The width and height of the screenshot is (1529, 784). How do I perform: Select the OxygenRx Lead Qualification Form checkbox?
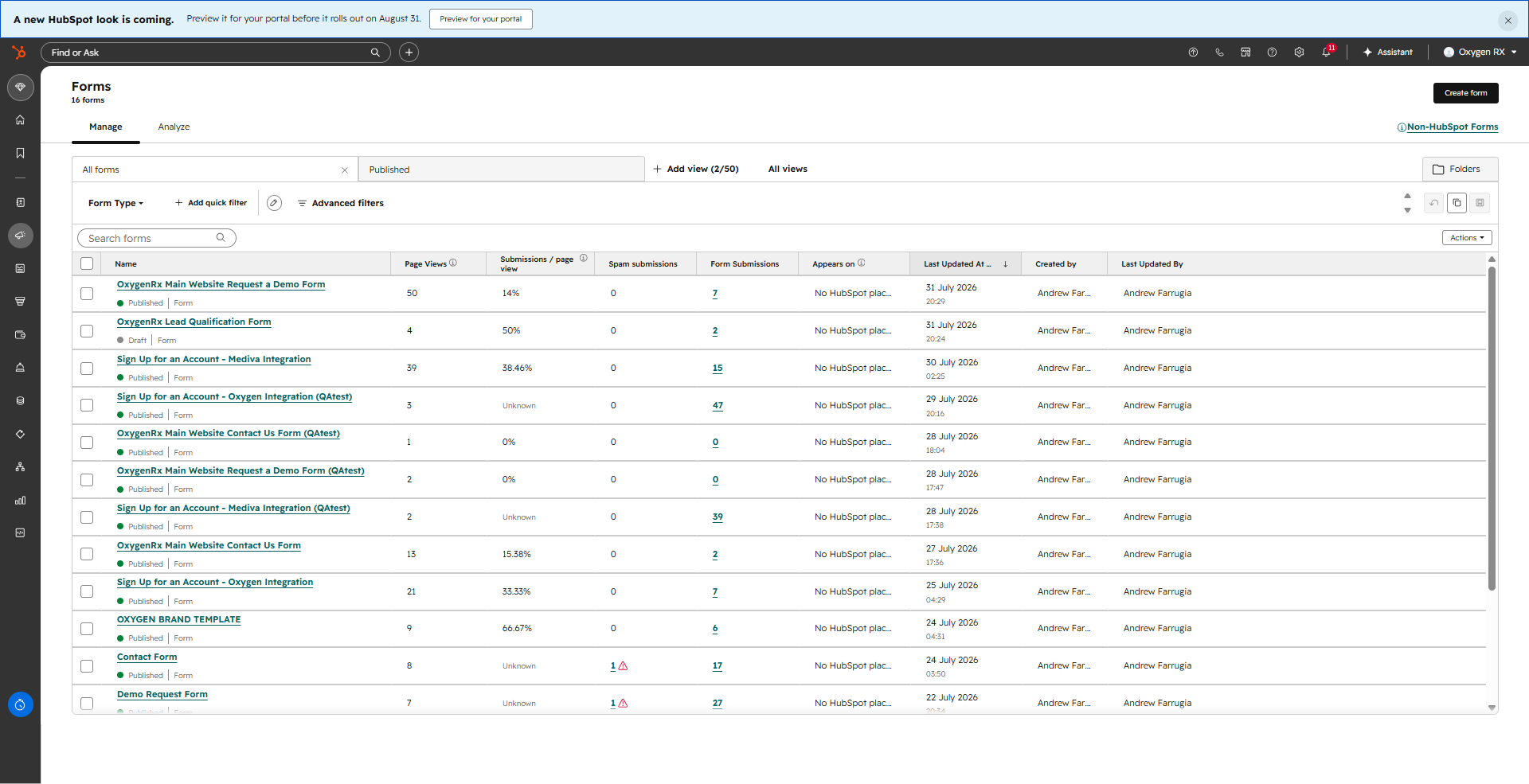[87, 331]
